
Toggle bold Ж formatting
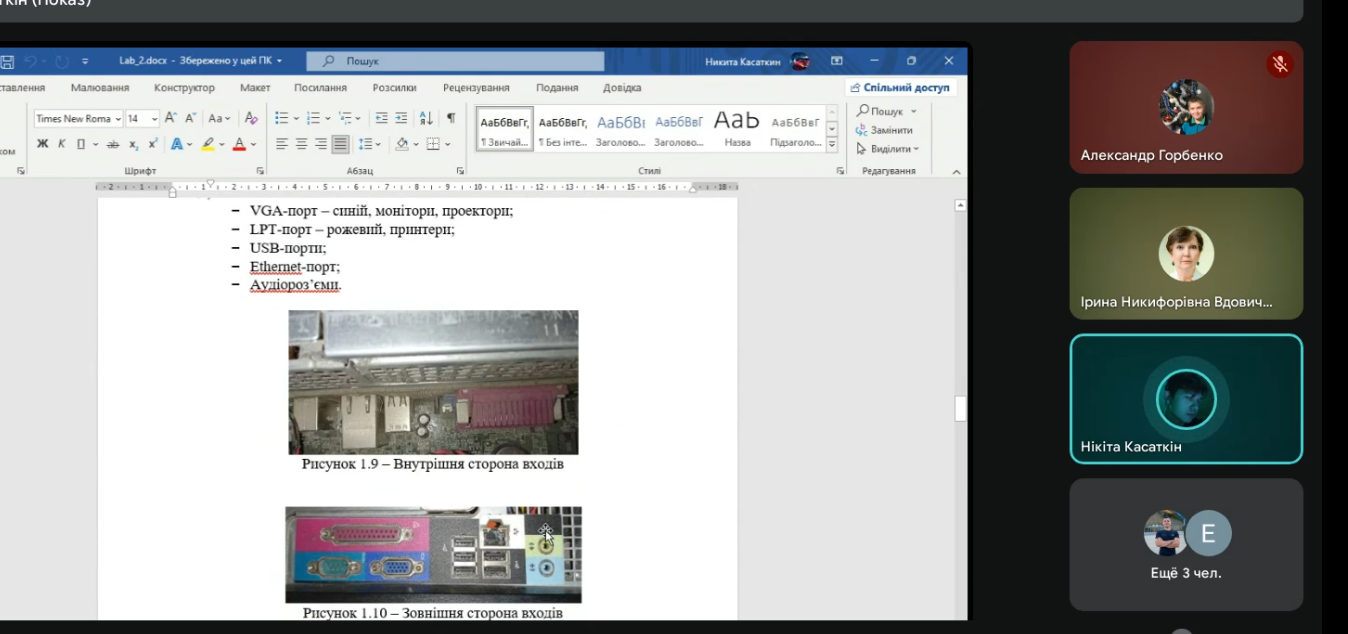click(42, 144)
